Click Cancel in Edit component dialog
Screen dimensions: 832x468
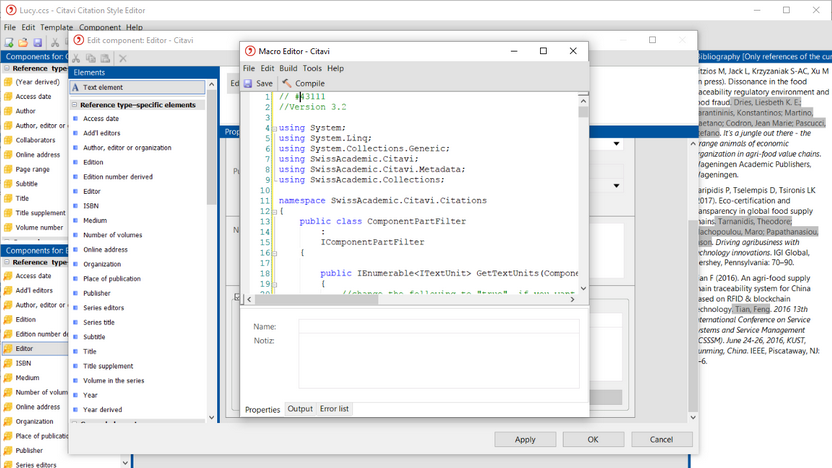coord(661,439)
